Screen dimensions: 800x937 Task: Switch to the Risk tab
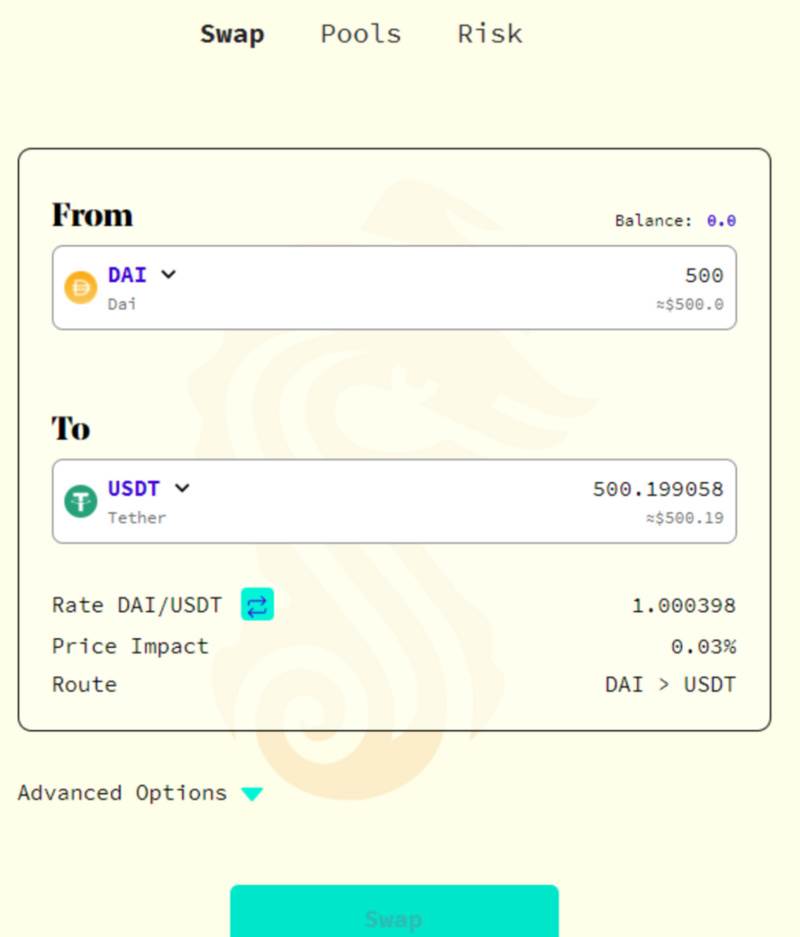pyautogui.click(x=490, y=33)
